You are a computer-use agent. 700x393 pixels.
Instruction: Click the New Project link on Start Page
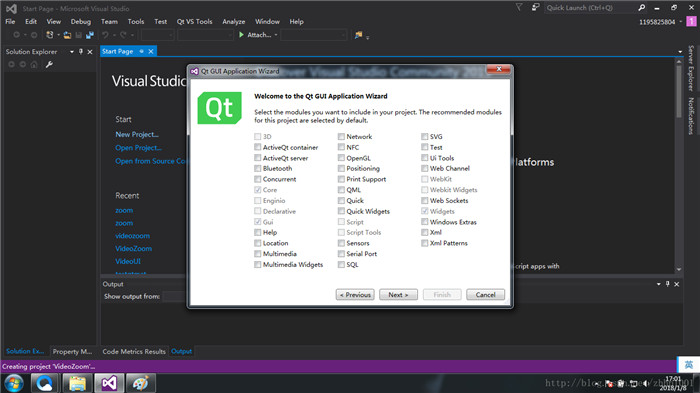(137, 134)
